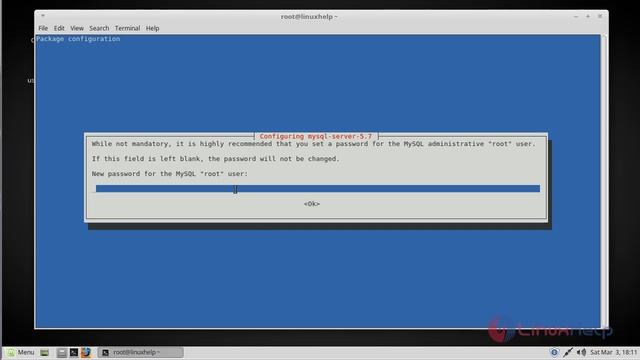640x360 pixels.
Task: Open the volume speaker tray icon
Action: [x=581, y=352]
